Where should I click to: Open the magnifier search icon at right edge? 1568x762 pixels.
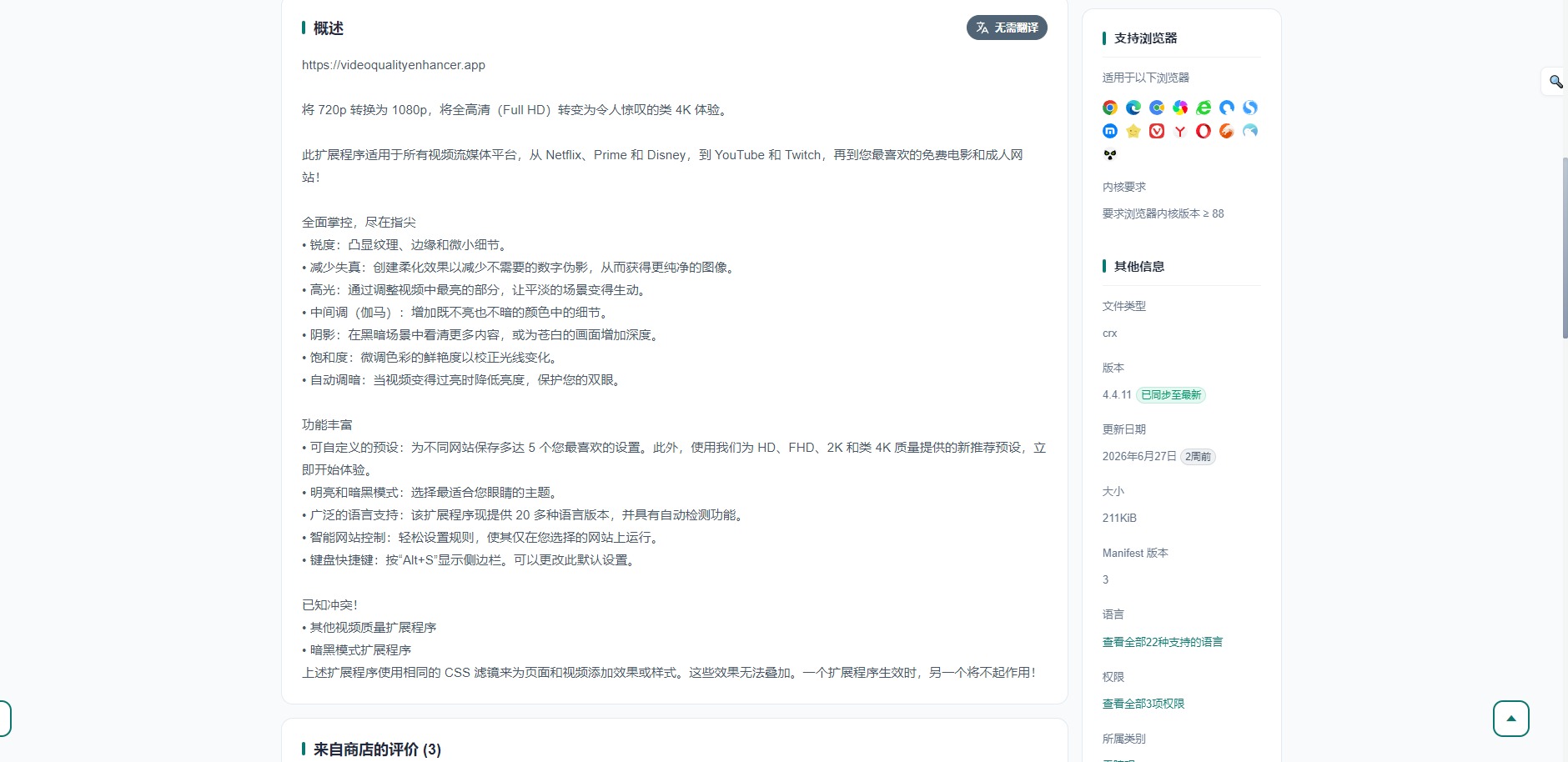(x=1555, y=82)
